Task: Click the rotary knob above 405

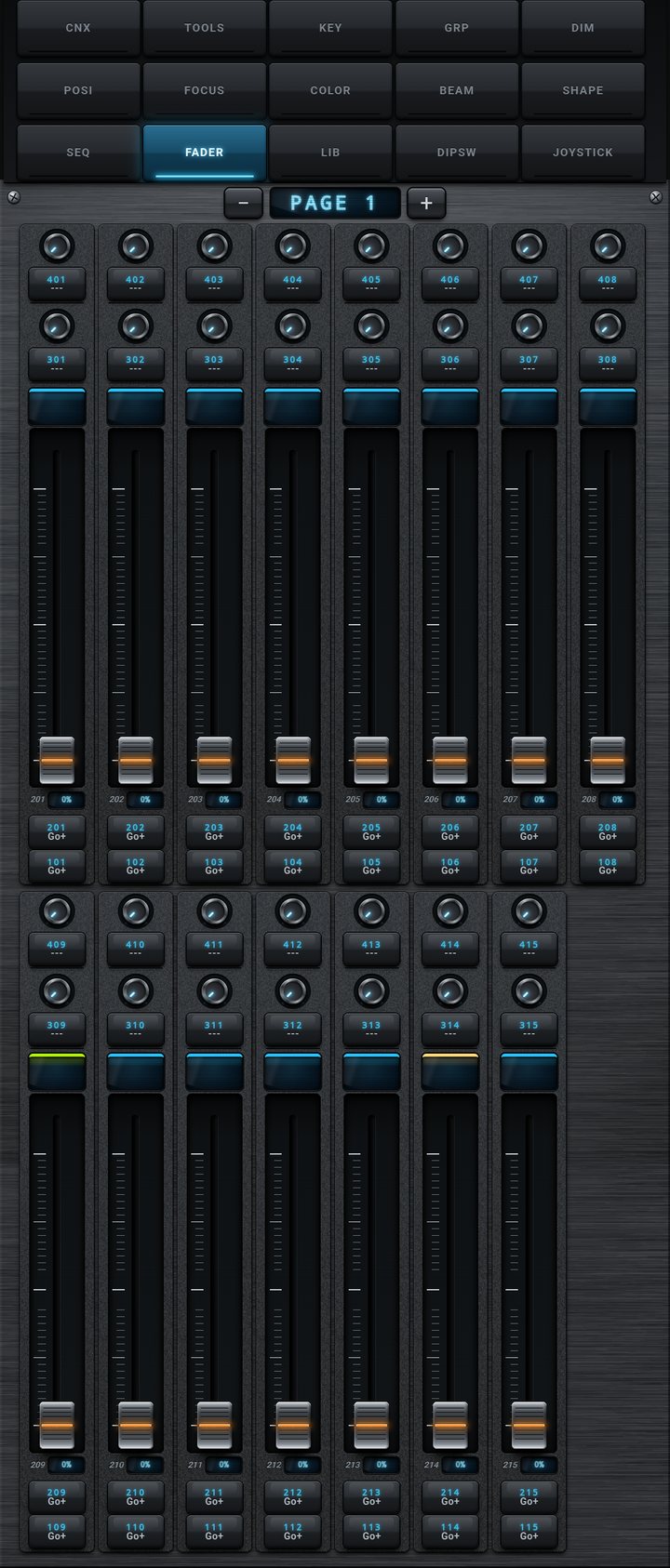Action: click(371, 246)
